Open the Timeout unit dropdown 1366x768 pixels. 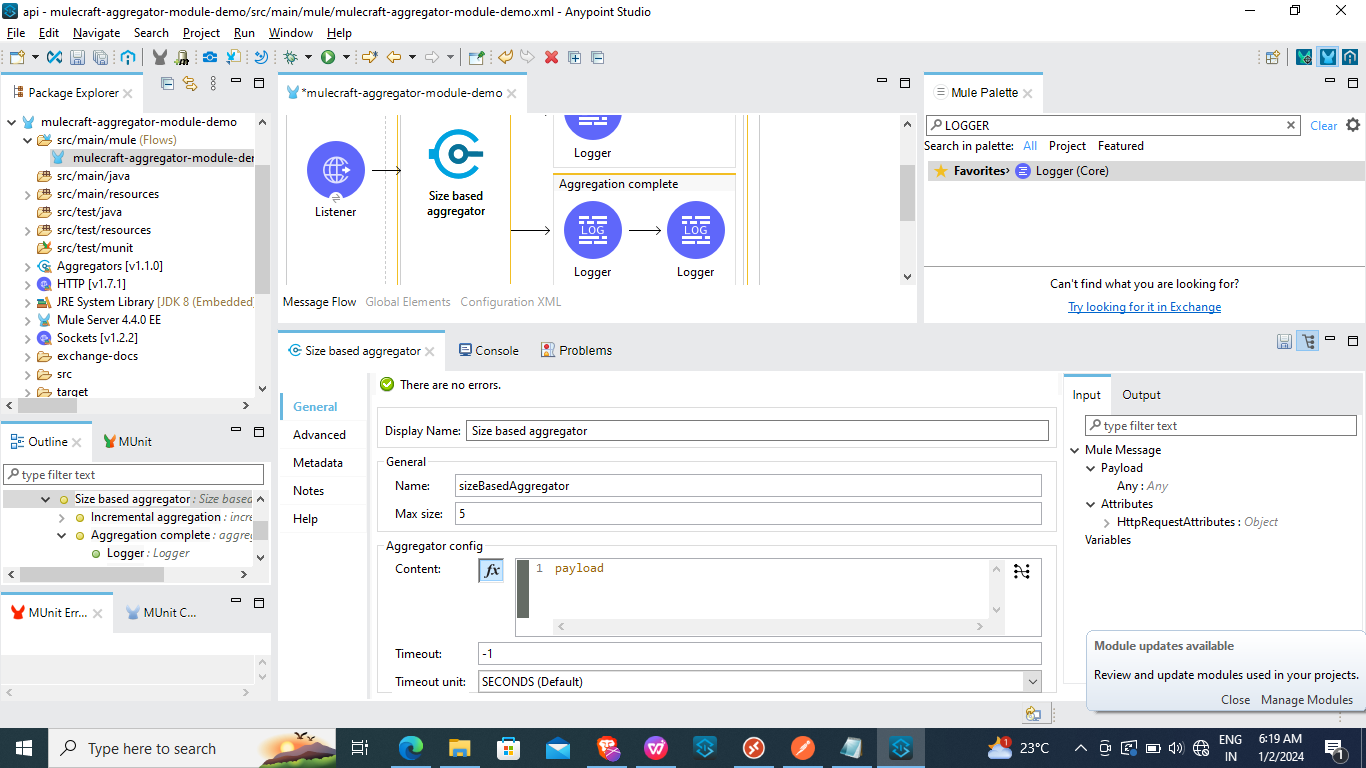[x=1032, y=682]
